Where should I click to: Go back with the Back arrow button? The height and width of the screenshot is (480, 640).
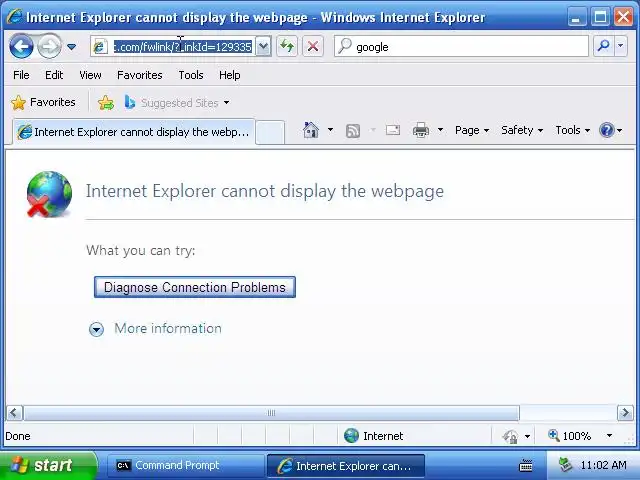21,47
